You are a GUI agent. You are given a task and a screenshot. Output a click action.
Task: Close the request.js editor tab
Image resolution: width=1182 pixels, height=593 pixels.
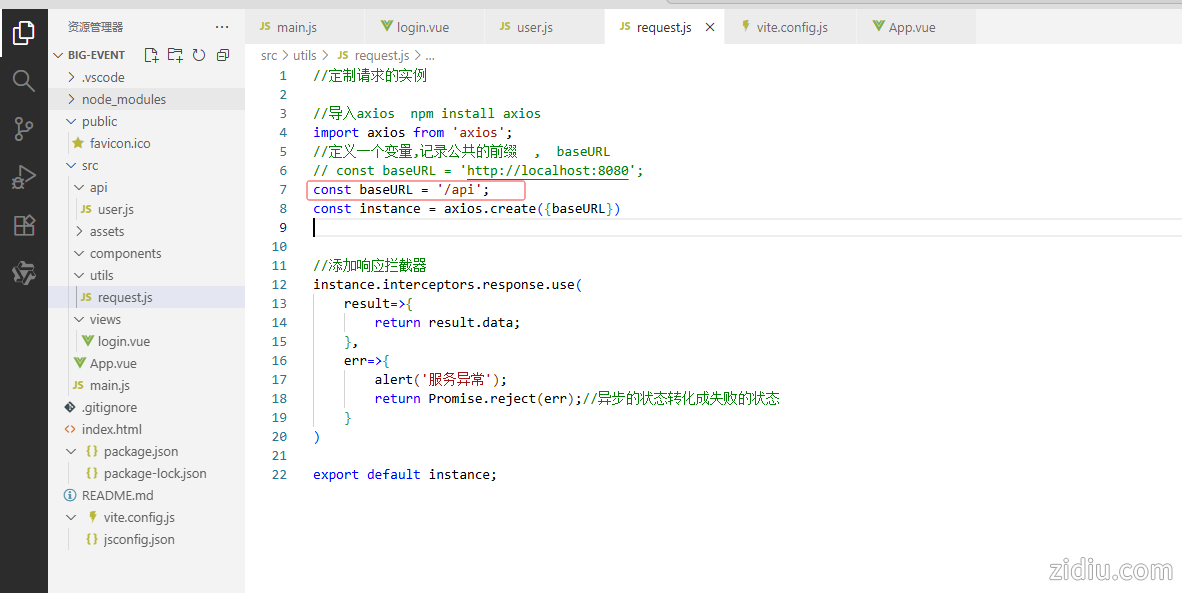click(710, 27)
